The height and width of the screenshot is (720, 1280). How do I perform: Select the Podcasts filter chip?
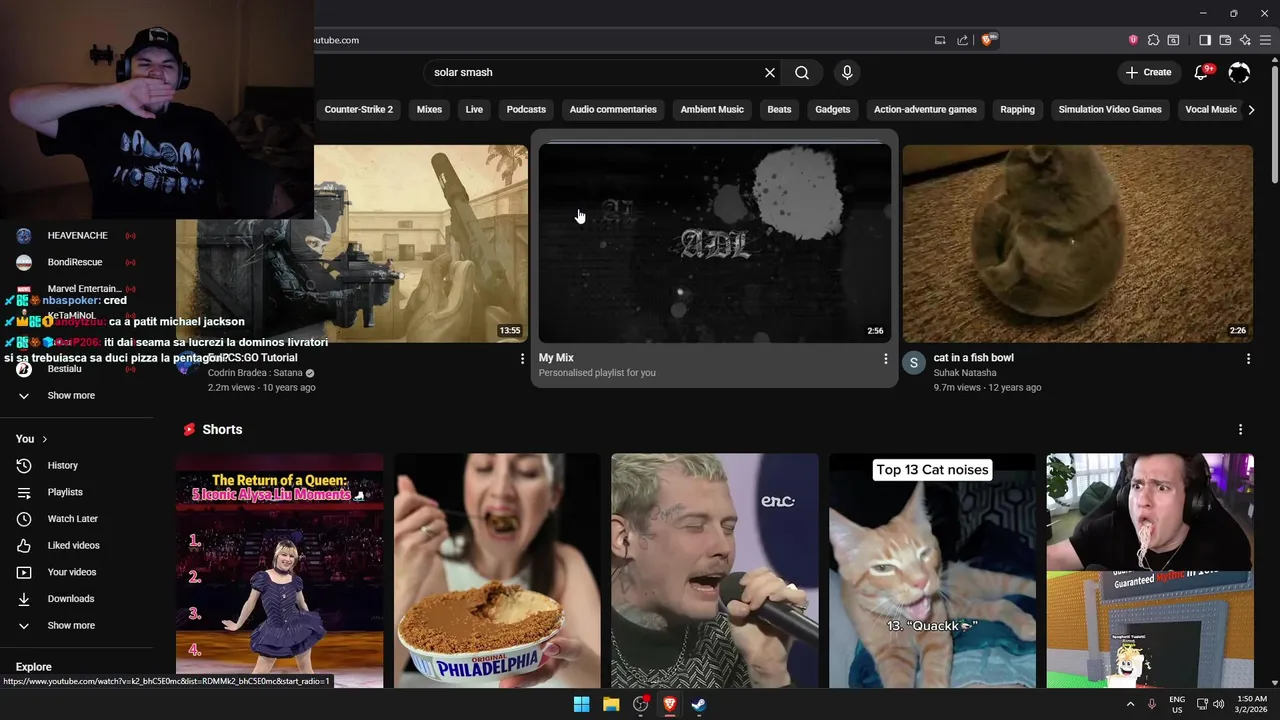click(526, 109)
